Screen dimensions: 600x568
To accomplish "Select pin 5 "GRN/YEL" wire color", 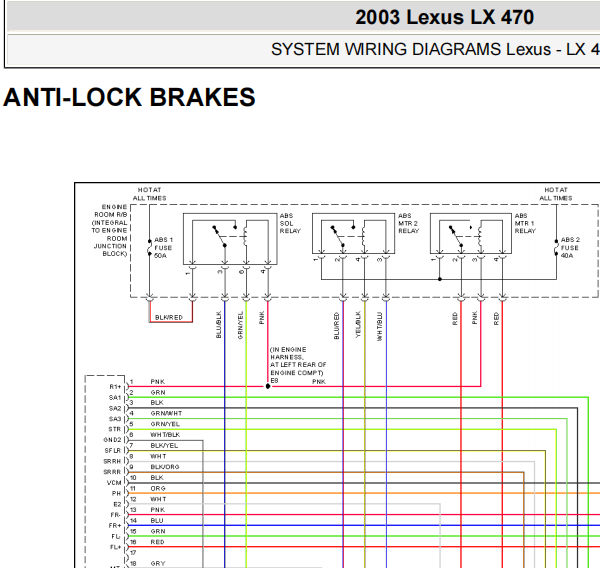I will (x=165, y=424).
